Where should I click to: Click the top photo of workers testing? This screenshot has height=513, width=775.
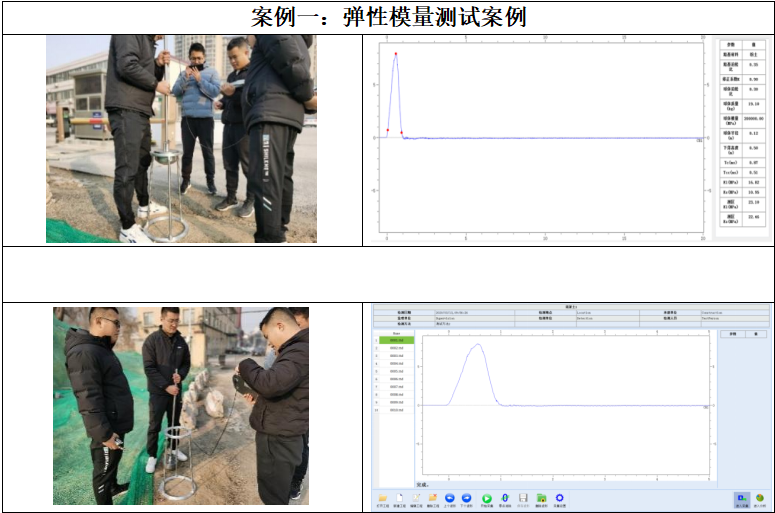[x=181, y=139]
